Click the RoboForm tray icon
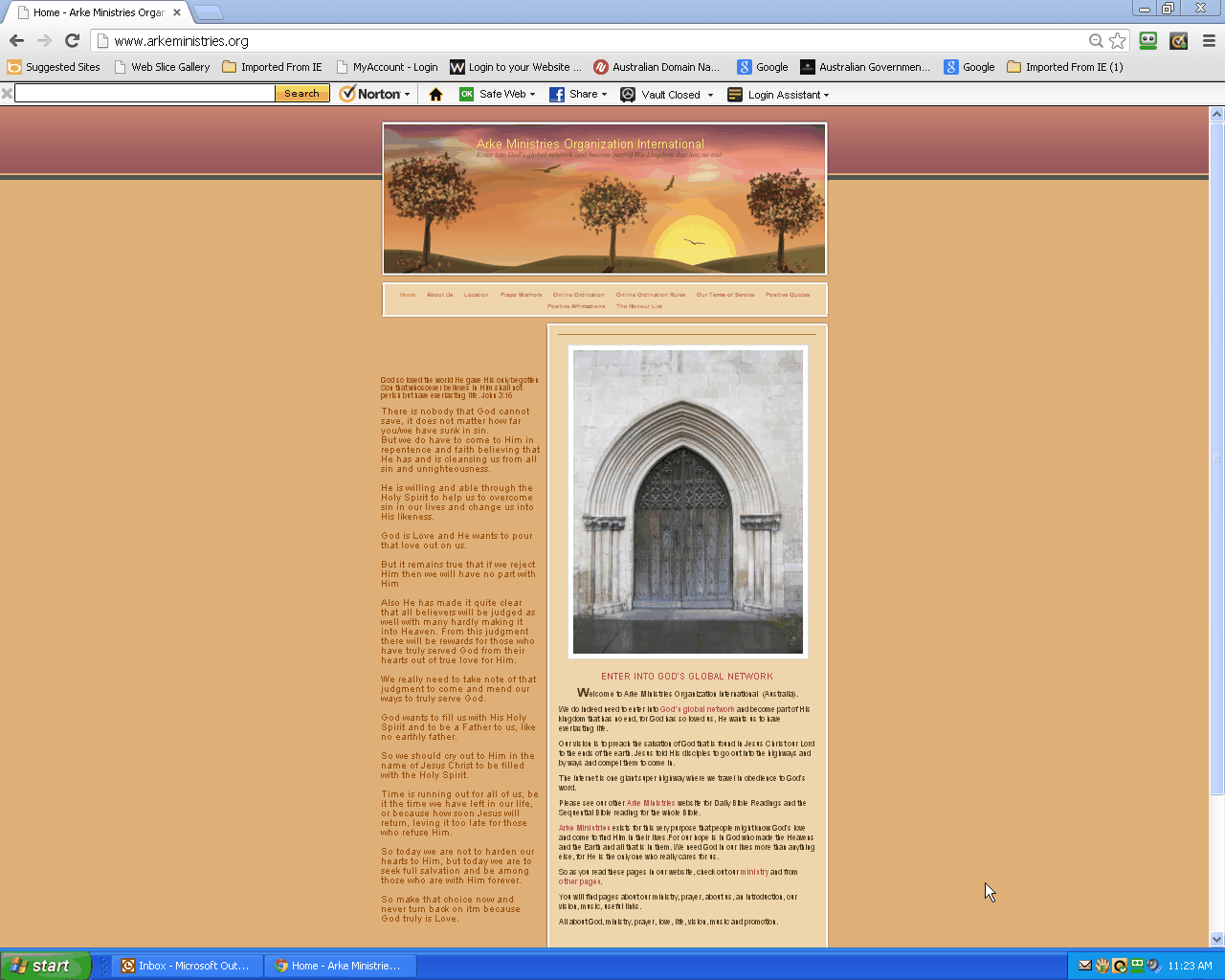The image size is (1225, 980). pyautogui.click(x=1137, y=966)
